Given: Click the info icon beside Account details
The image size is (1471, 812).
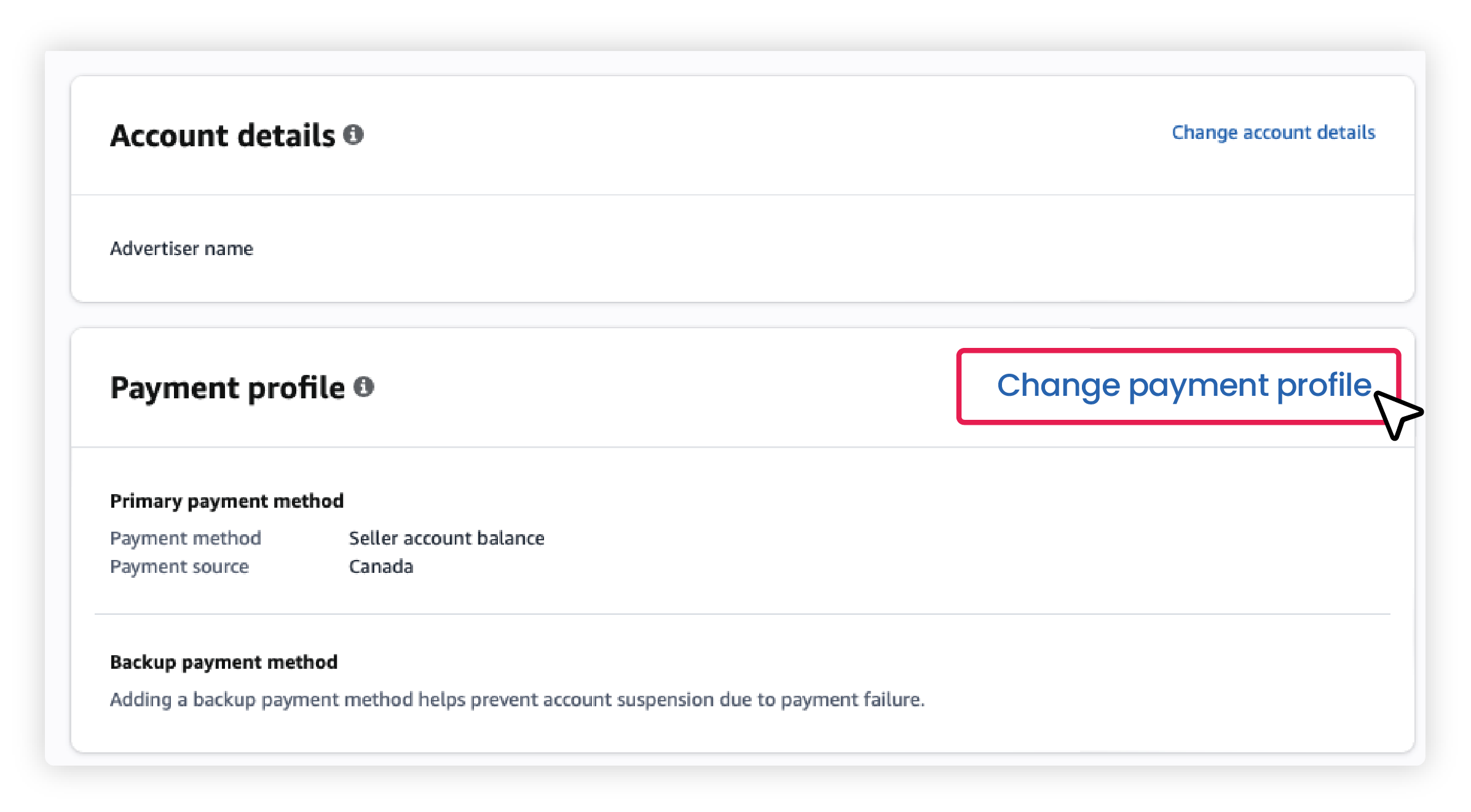Looking at the screenshot, I should (x=353, y=134).
